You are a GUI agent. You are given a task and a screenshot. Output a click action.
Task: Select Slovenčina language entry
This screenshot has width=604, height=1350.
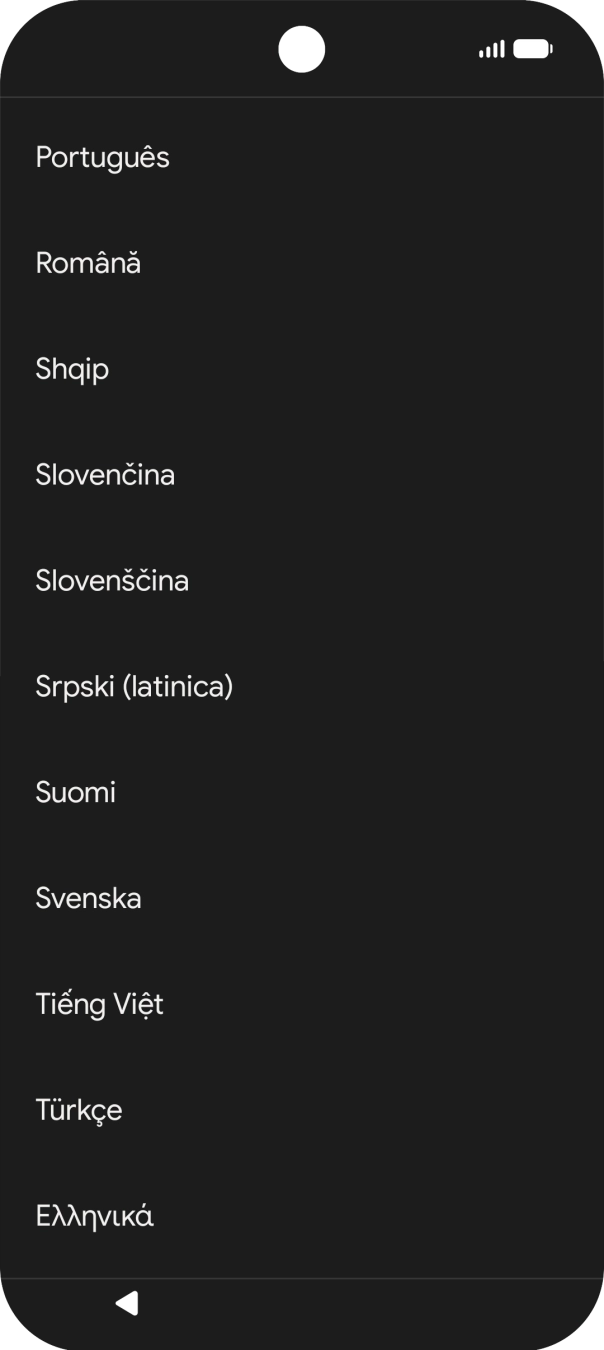[x=105, y=475]
